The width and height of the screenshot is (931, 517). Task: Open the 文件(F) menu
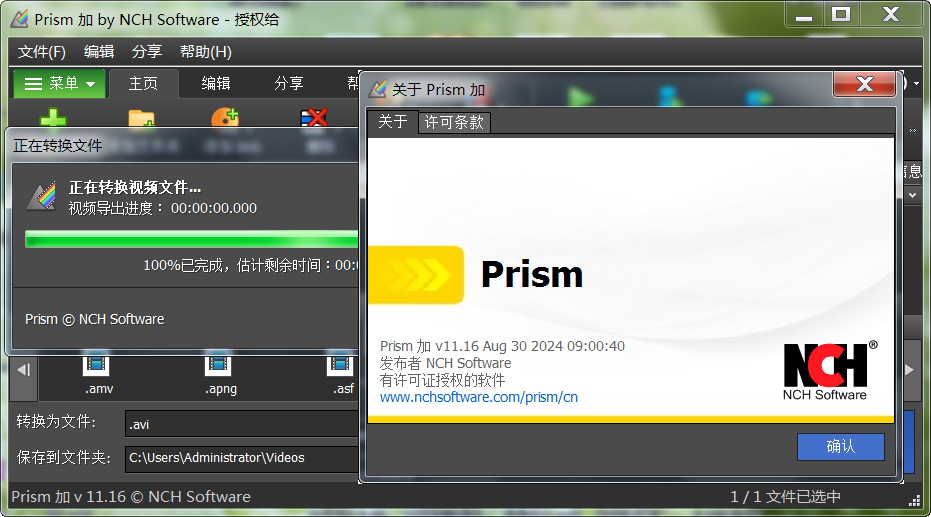[x=42, y=52]
